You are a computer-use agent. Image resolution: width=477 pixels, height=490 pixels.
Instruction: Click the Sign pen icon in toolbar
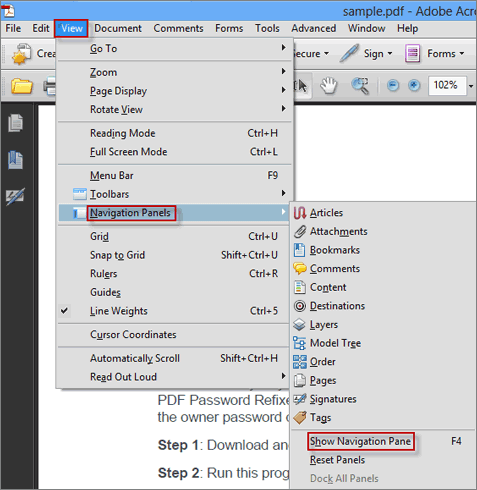click(349, 53)
